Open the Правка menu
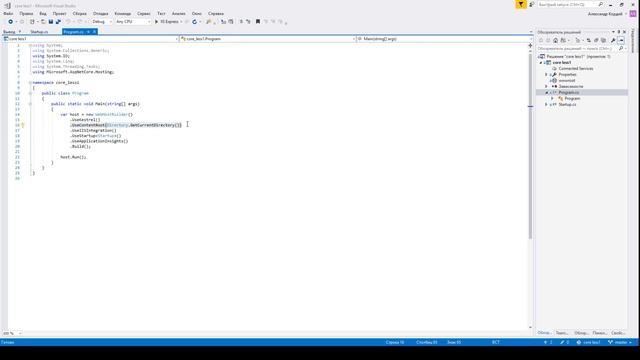The height and width of the screenshot is (360, 640). 26,14
